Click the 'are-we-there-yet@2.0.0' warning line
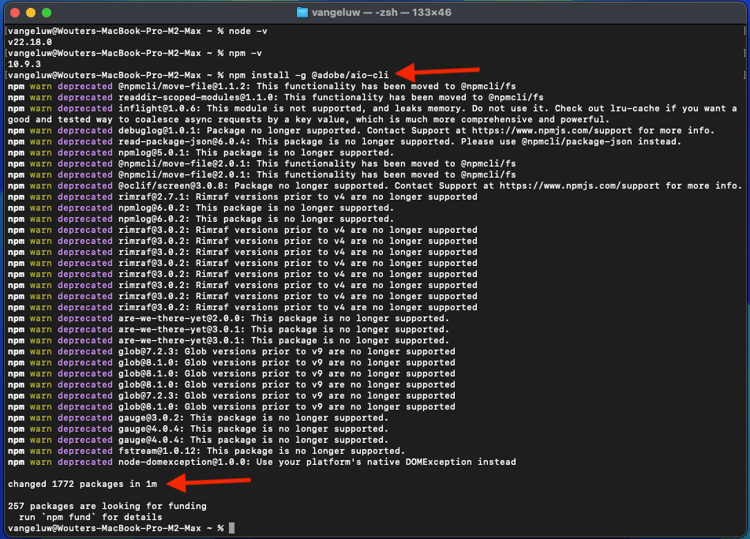Screen dimensions: 750x539 coord(229,318)
